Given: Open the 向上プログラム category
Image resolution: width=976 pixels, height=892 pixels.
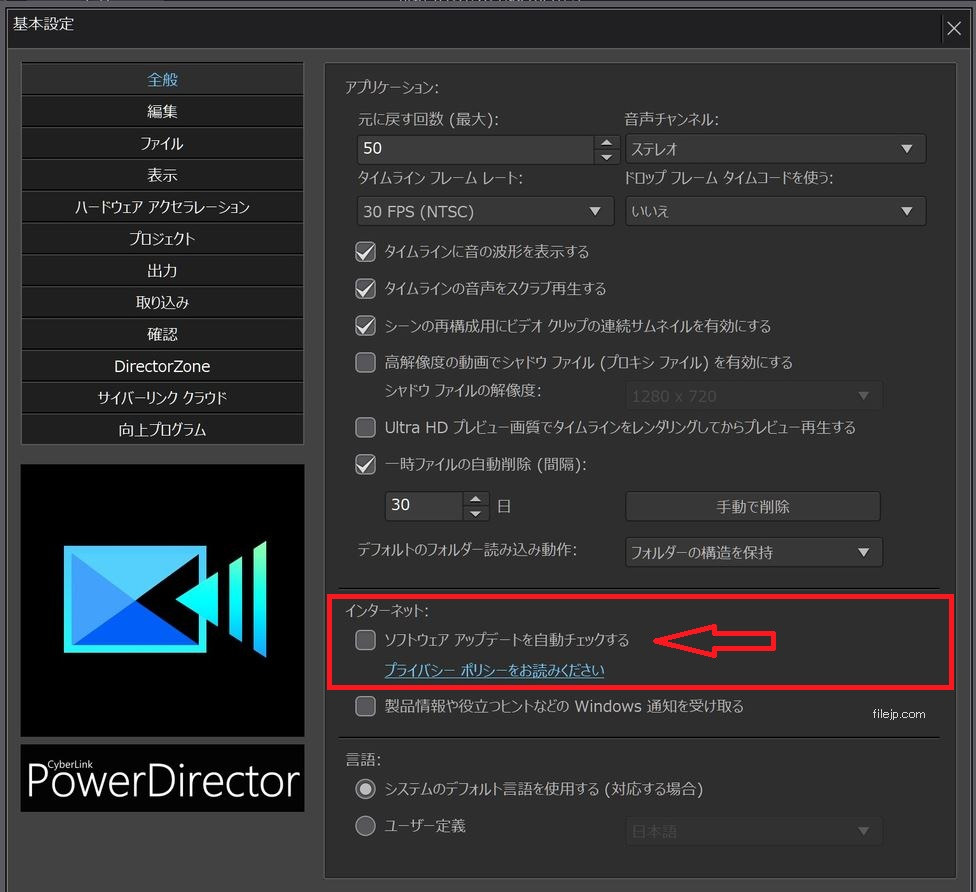Looking at the screenshot, I should tap(162, 430).
